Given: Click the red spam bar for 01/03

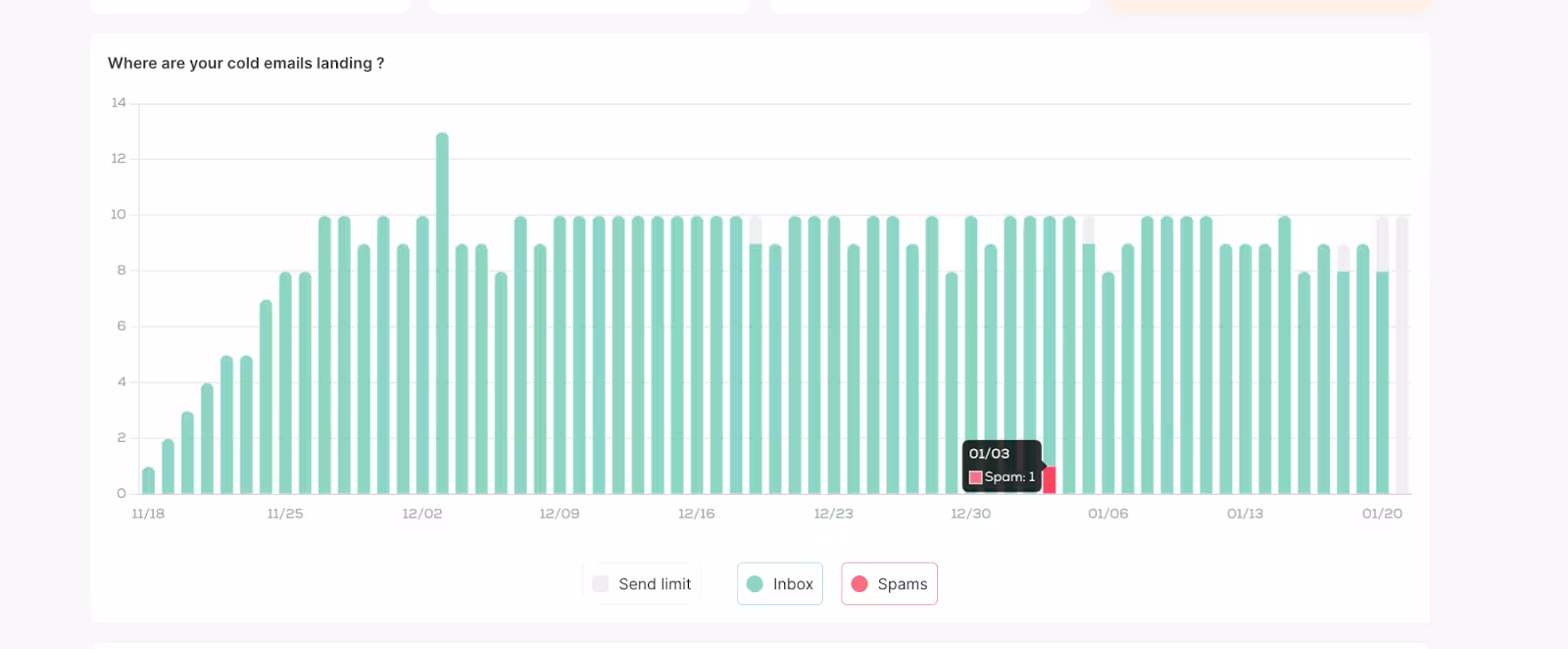Looking at the screenshot, I should (x=1050, y=480).
